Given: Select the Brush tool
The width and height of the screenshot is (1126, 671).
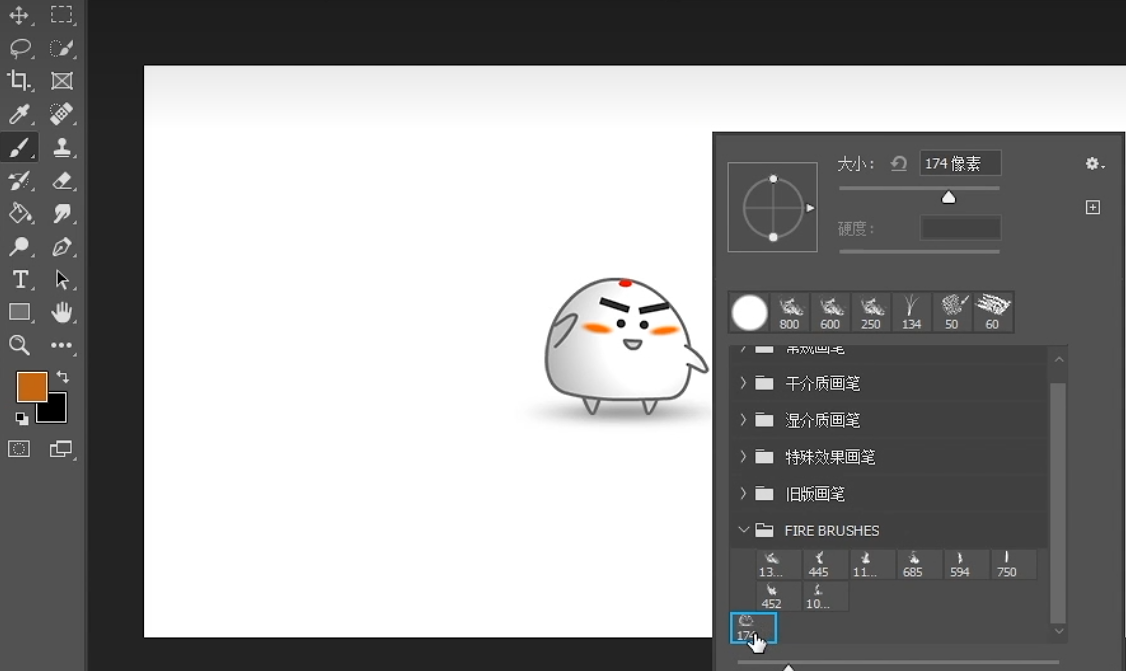Looking at the screenshot, I should click(x=19, y=147).
